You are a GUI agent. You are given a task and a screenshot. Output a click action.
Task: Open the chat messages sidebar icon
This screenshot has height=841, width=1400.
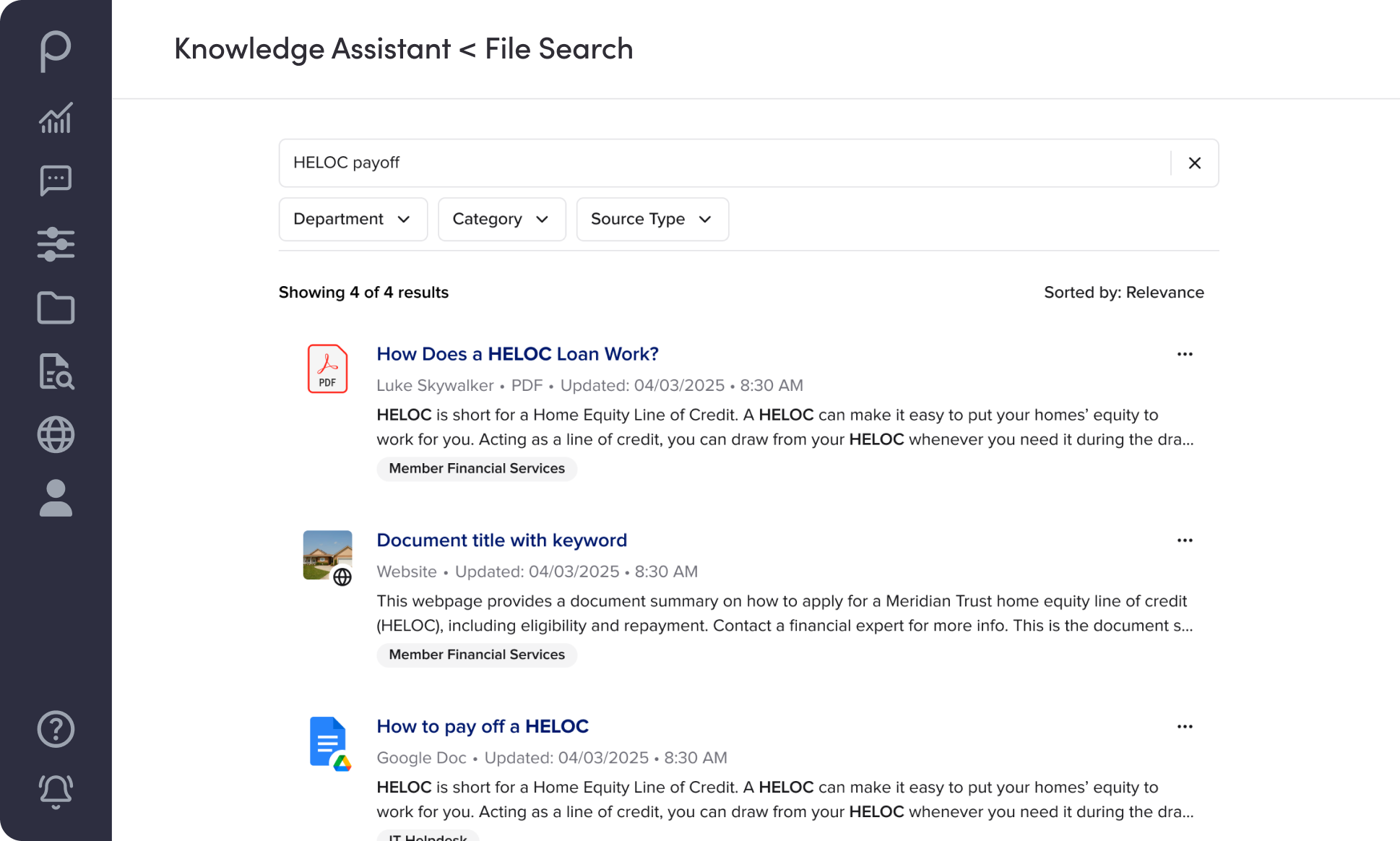[56, 181]
